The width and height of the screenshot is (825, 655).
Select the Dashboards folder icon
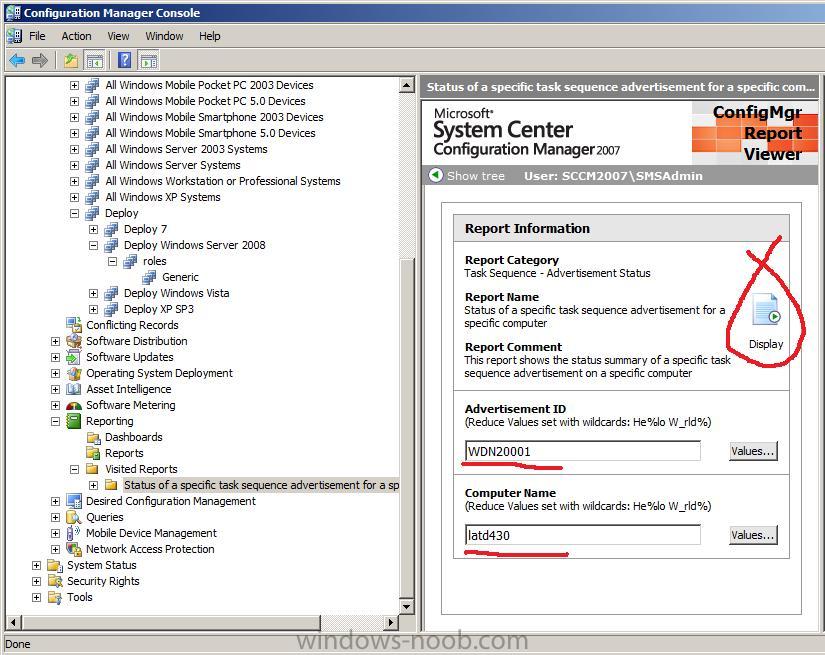click(x=93, y=437)
